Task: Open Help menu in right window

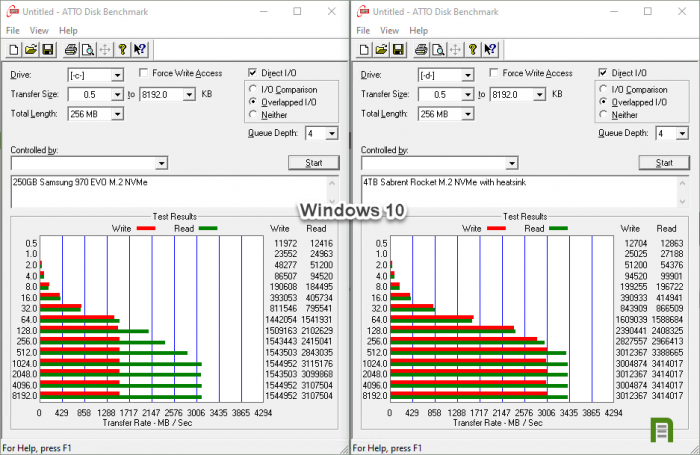Action: pos(418,30)
